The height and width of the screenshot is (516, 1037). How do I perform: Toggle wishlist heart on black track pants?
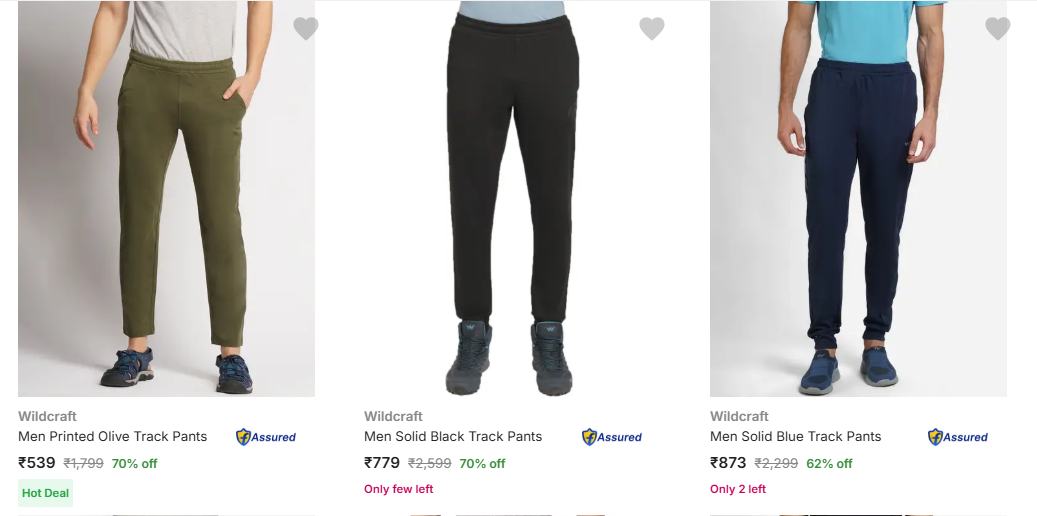point(652,29)
